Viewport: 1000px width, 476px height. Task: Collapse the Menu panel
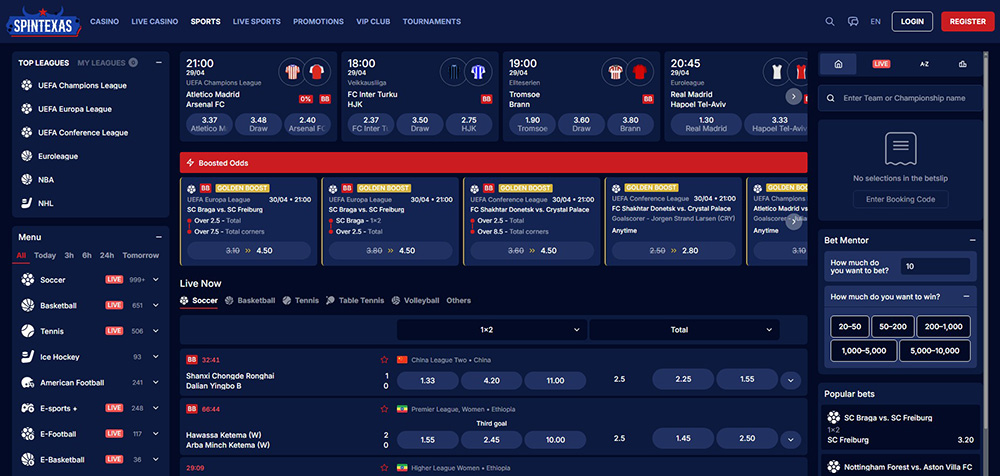(159, 237)
